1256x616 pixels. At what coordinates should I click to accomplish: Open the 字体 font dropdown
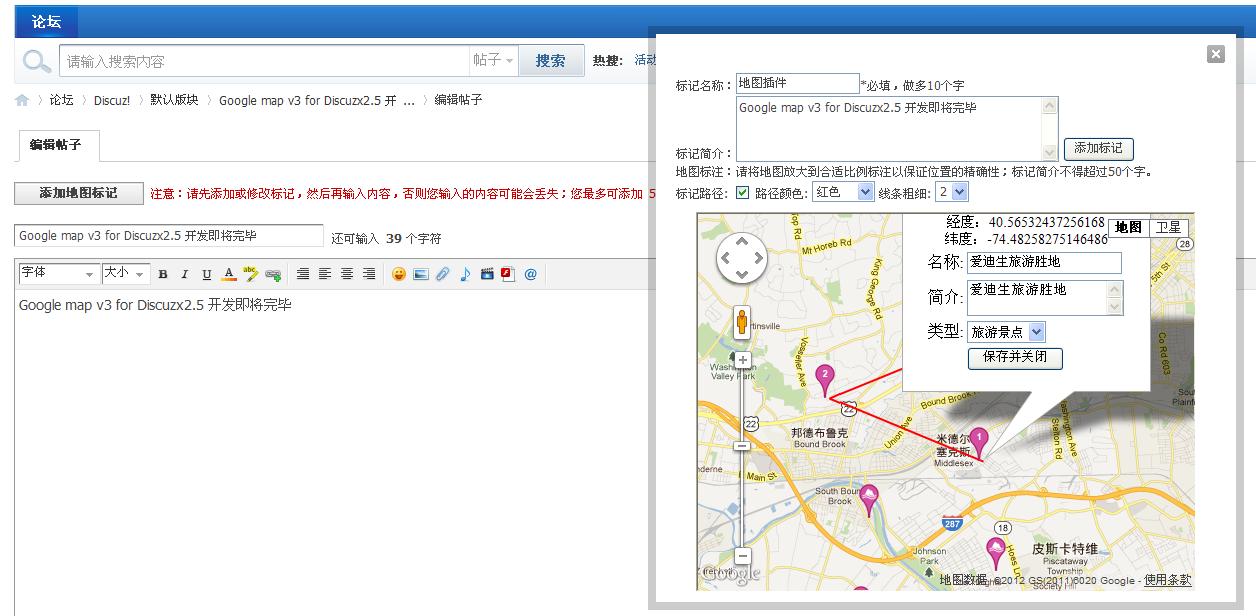[57, 273]
